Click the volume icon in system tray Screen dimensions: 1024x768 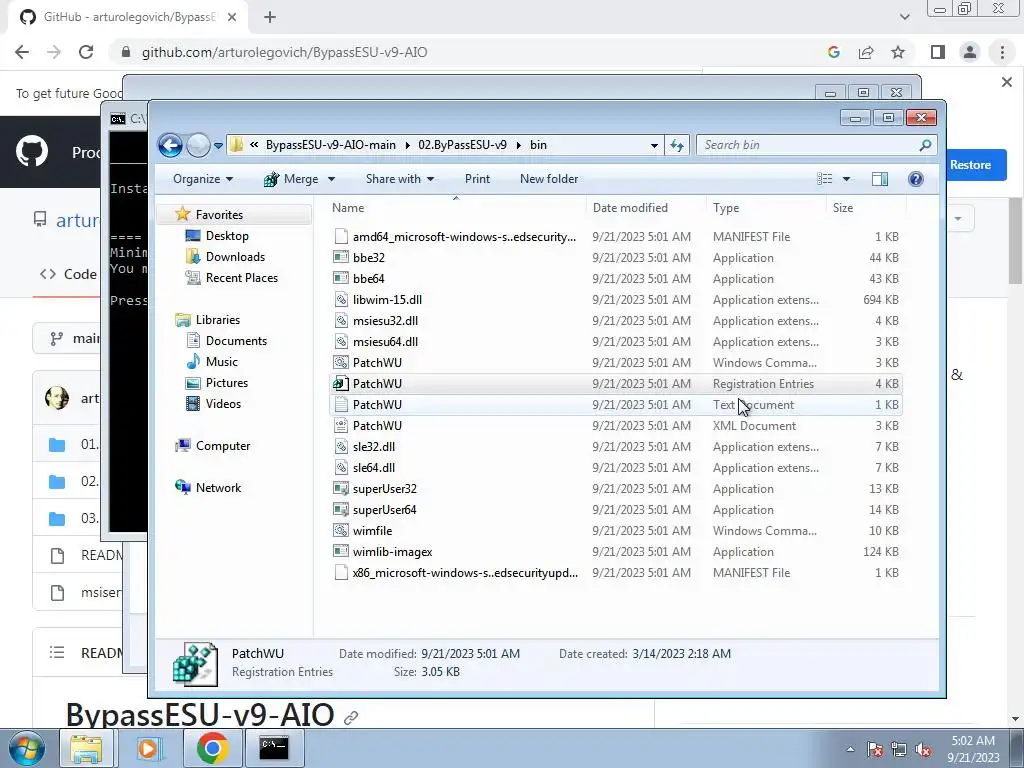click(923, 750)
